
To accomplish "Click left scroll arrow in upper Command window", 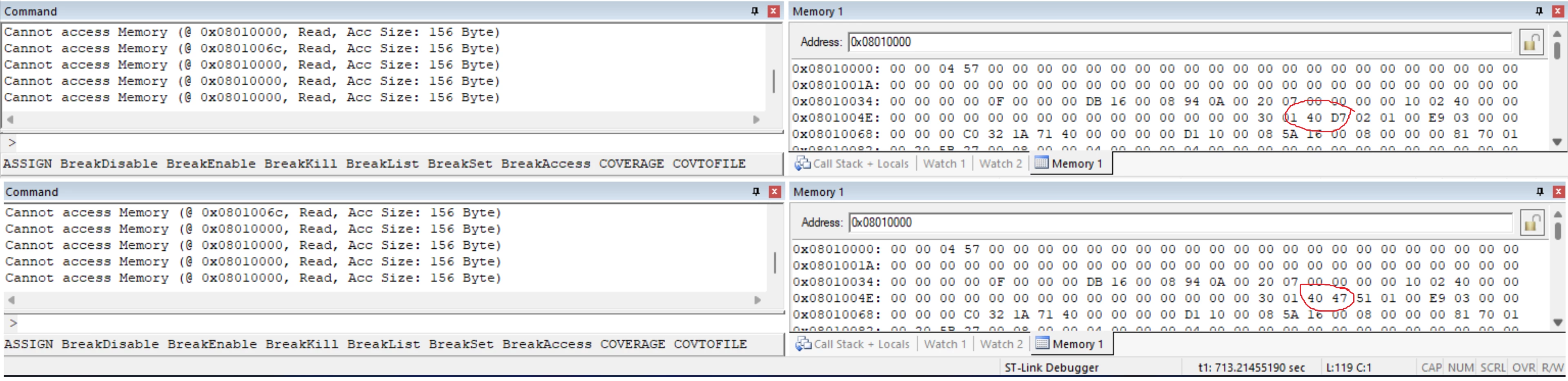I will (10, 120).
